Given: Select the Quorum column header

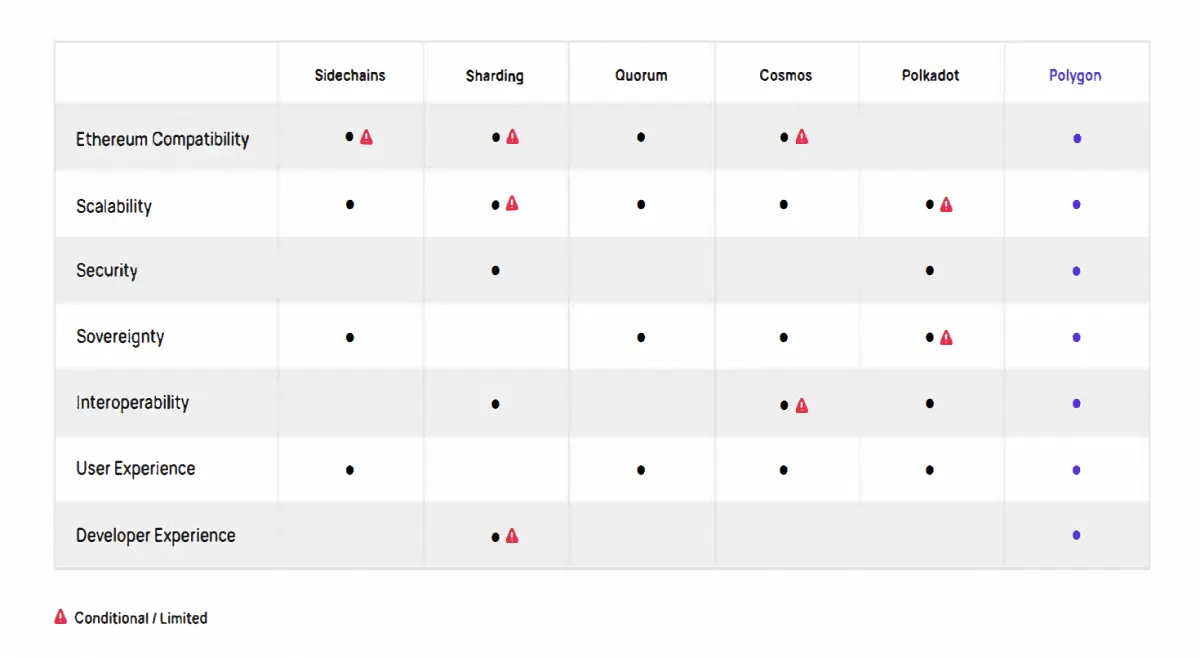Looking at the screenshot, I should tap(641, 76).
